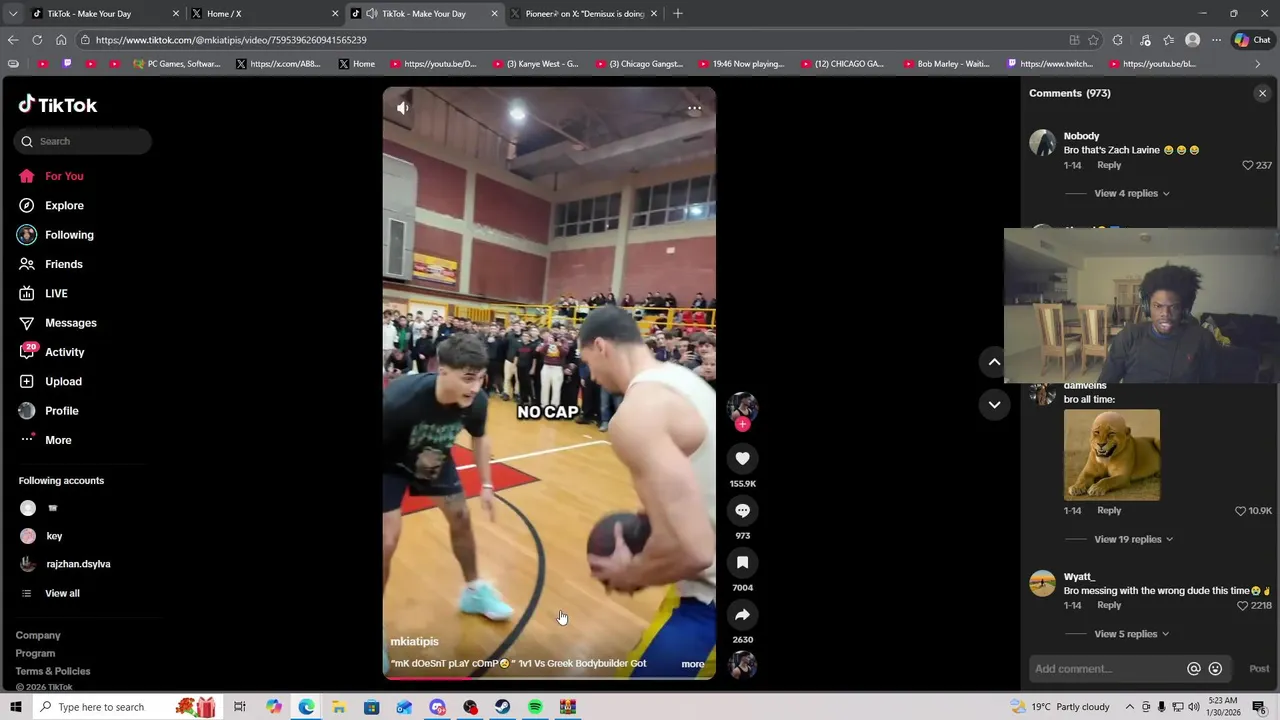Open a new browser tab

coord(678,14)
